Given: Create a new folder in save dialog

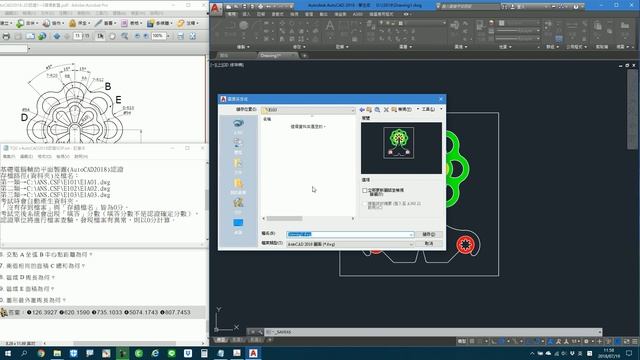Looking at the screenshot, I should coord(394,110).
